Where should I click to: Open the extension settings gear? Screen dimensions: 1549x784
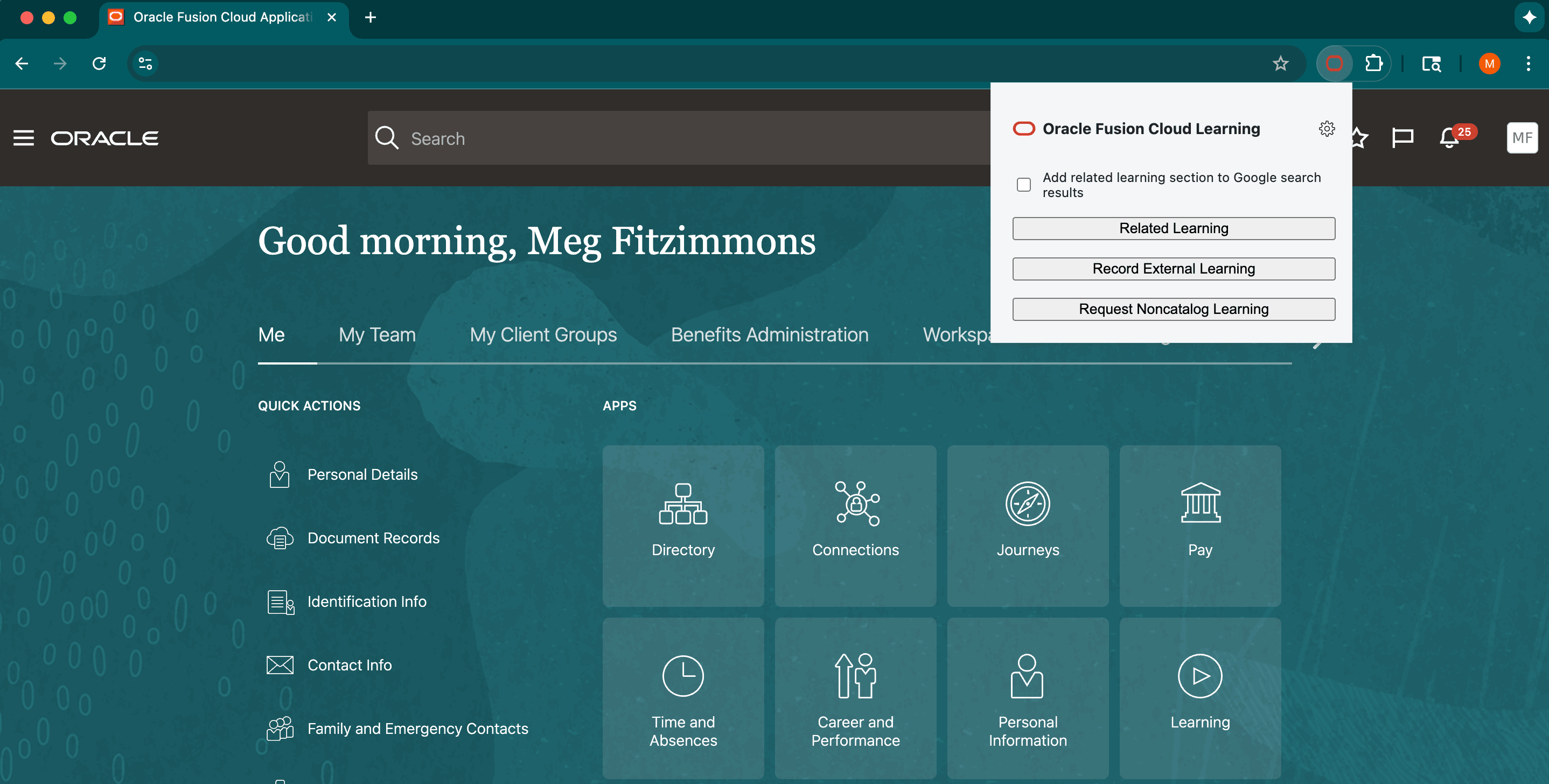coord(1328,128)
